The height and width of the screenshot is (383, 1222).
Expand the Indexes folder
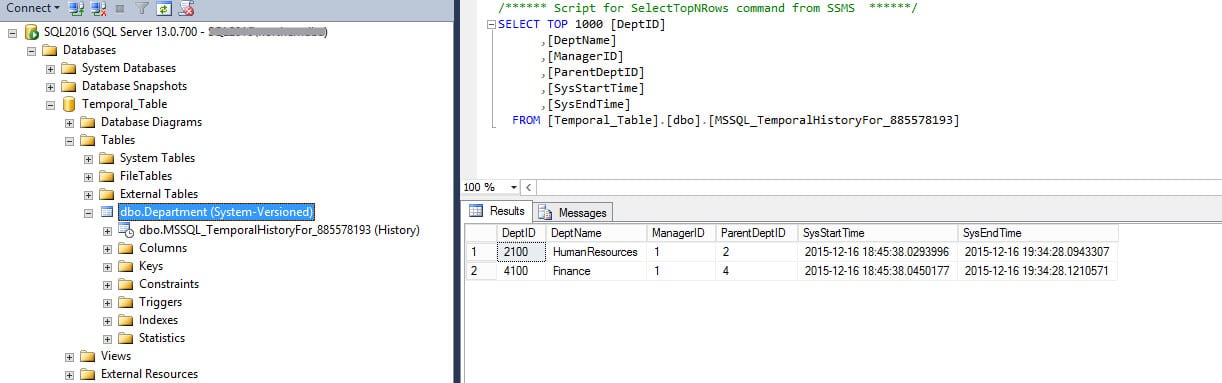(x=108, y=320)
